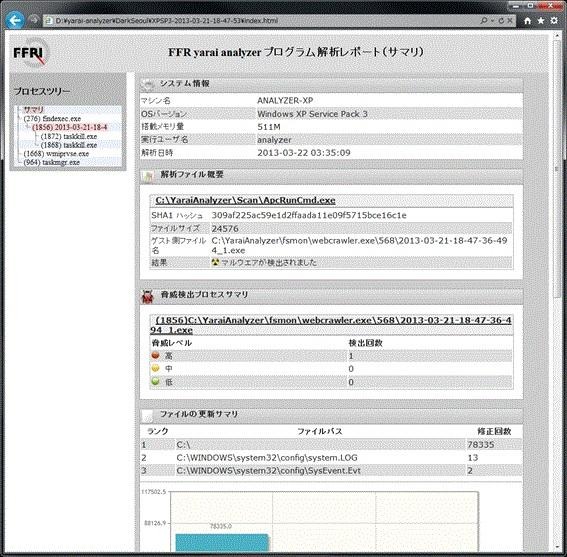Click the user name analyzer value
567x557 pixels.
(x=274, y=140)
